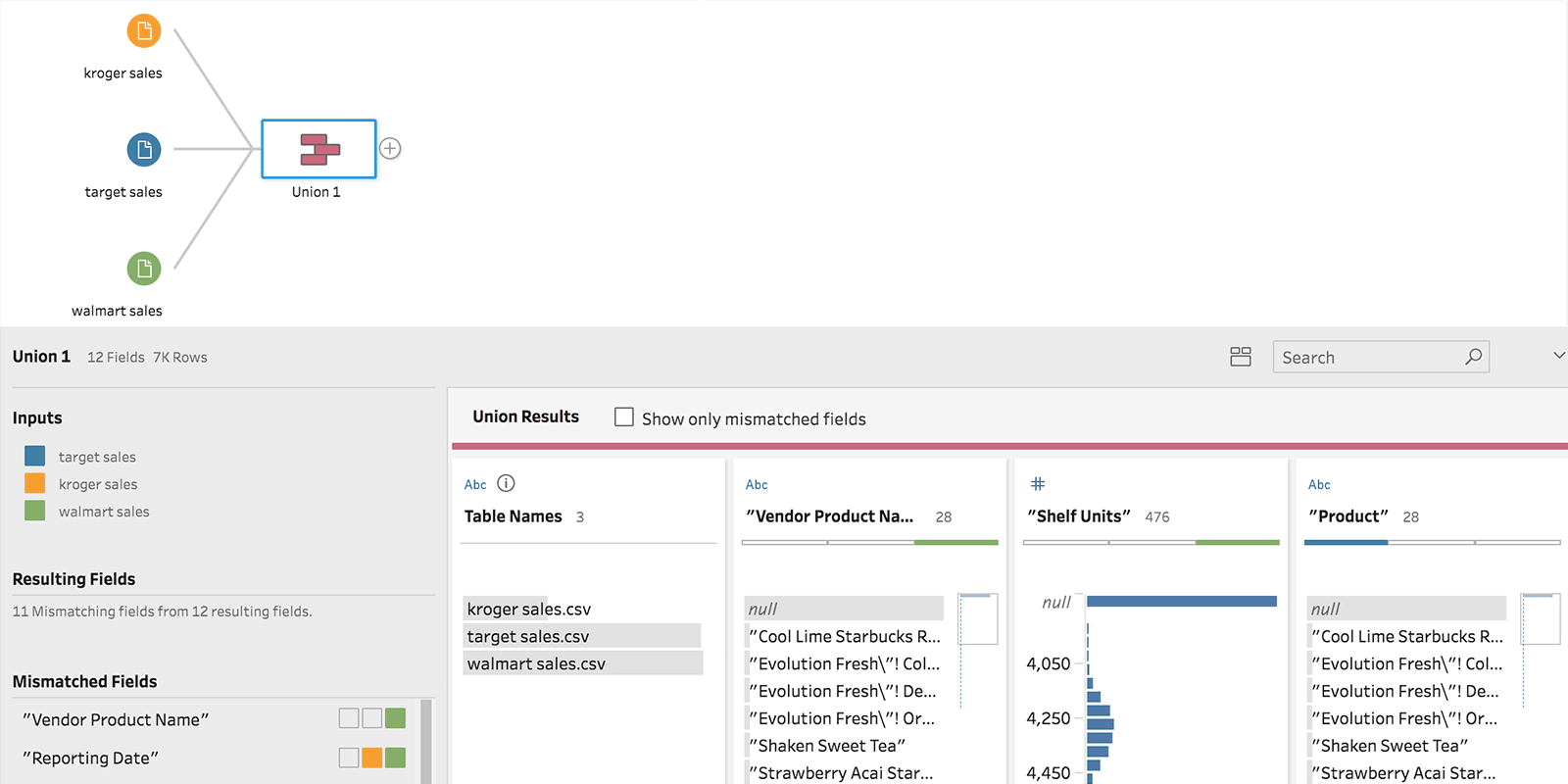Open Abc data type menu for Vendor Product Name

click(x=757, y=484)
